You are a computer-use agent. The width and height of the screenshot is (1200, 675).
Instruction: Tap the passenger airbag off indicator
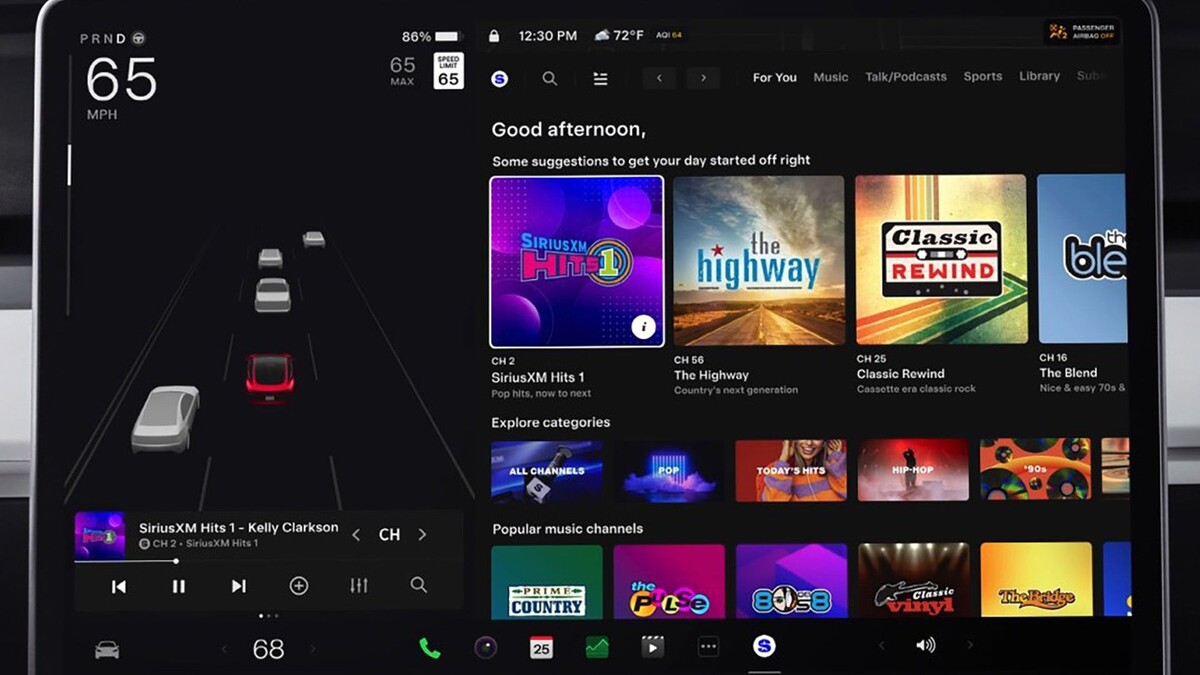(1082, 32)
